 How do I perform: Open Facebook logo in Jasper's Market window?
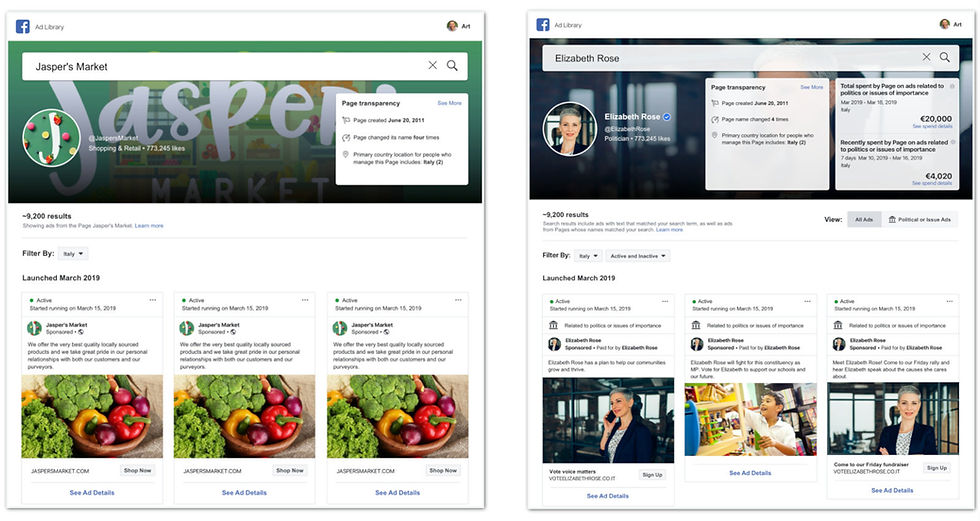point(22,26)
